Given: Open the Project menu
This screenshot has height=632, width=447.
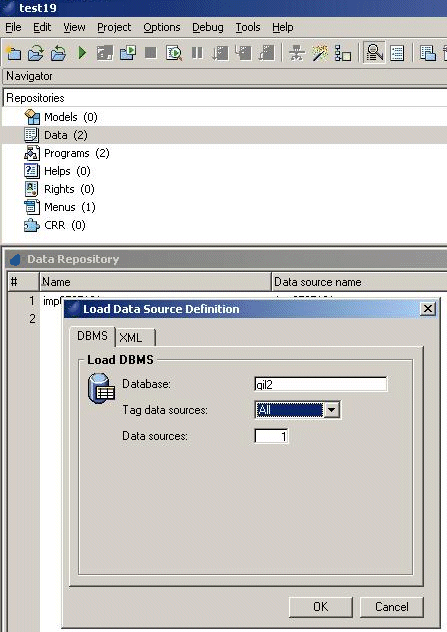Looking at the screenshot, I should [x=114, y=27].
